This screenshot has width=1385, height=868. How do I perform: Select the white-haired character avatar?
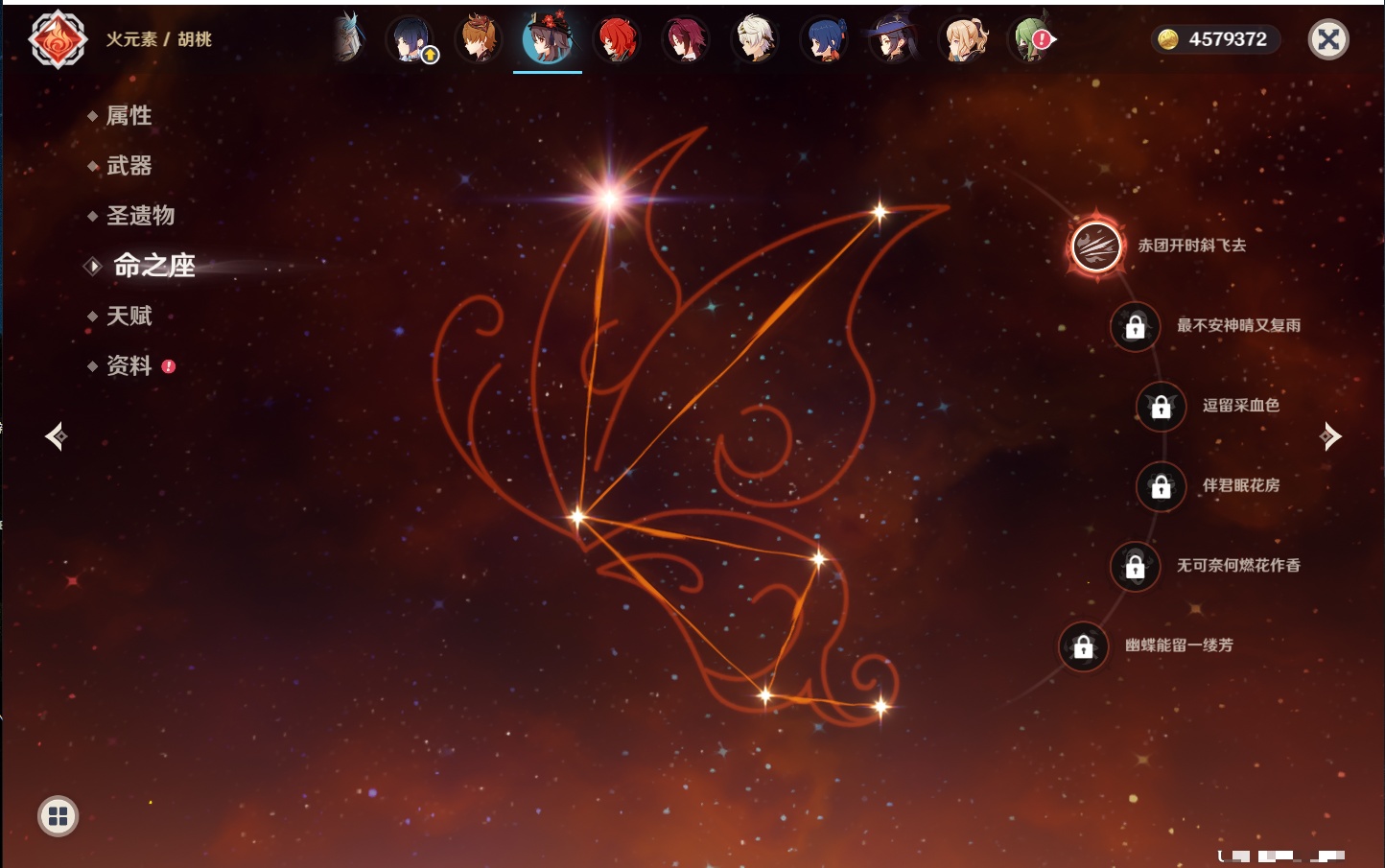point(755,40)
